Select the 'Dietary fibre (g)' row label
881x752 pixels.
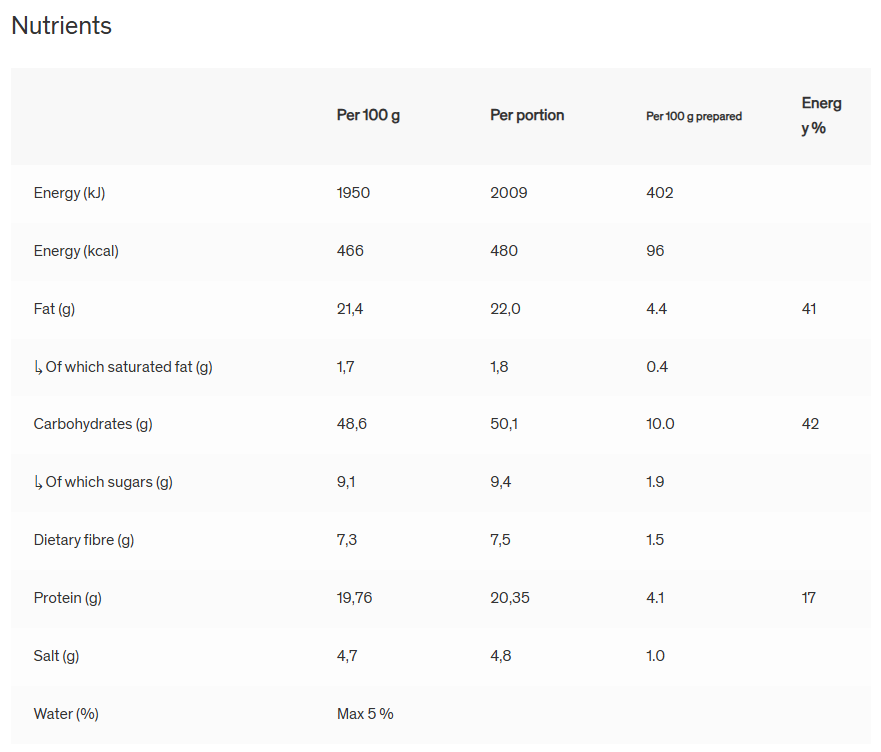[84, 540]
